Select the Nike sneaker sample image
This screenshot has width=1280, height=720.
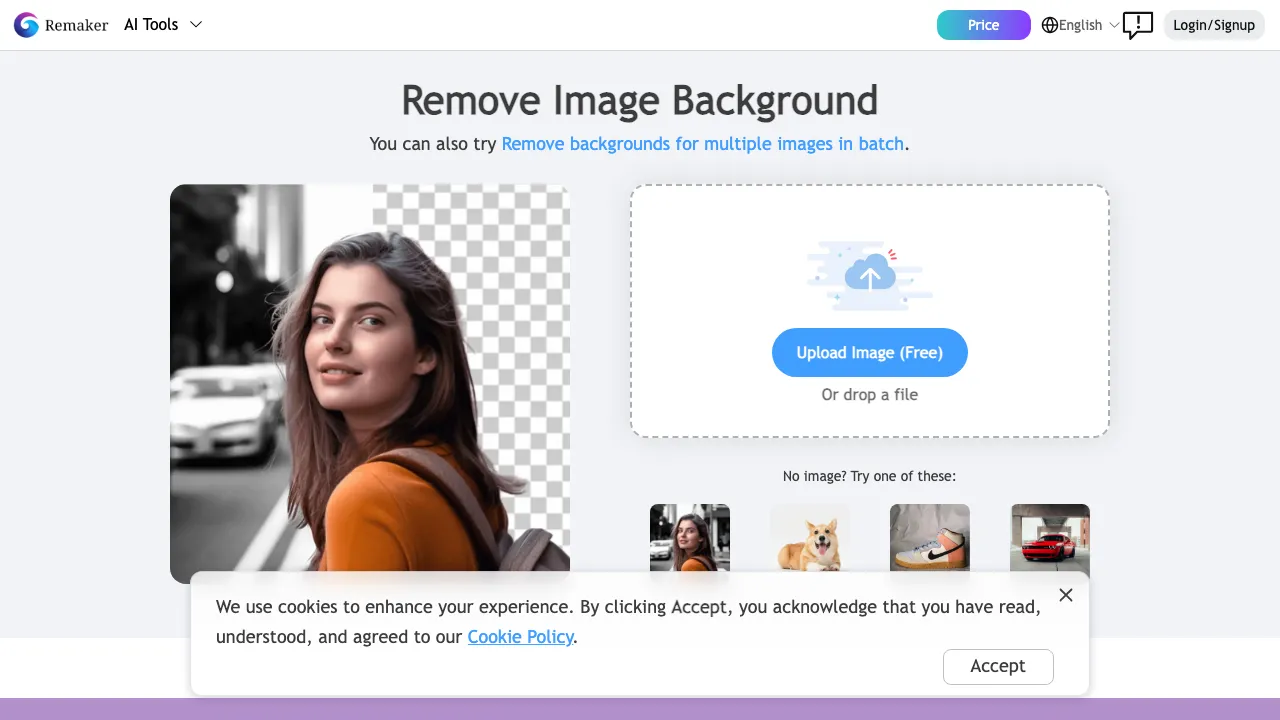(930, 540)
